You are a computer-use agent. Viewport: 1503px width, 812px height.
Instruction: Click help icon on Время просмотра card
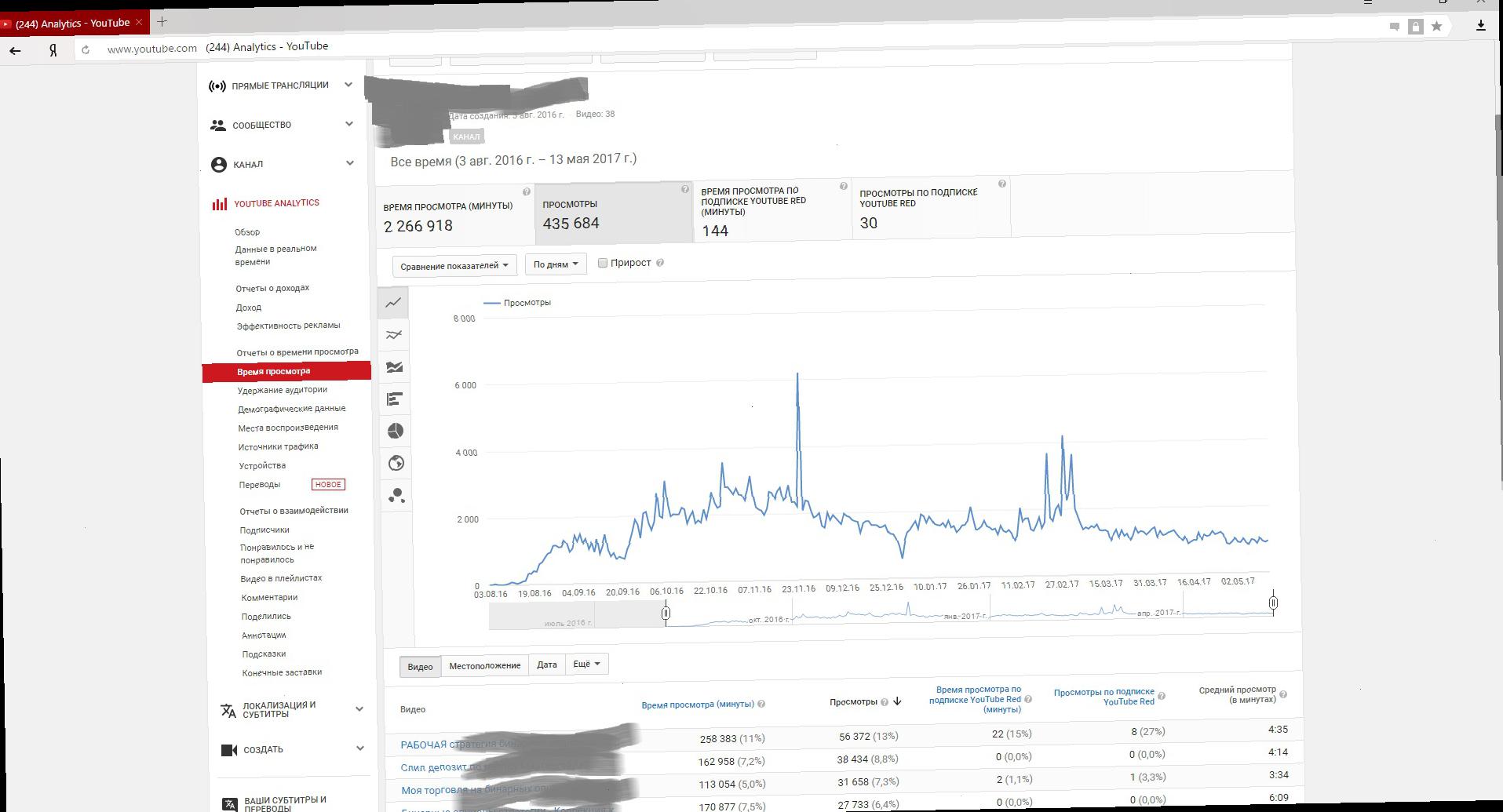pyautogui.click(x=527, y=191)
